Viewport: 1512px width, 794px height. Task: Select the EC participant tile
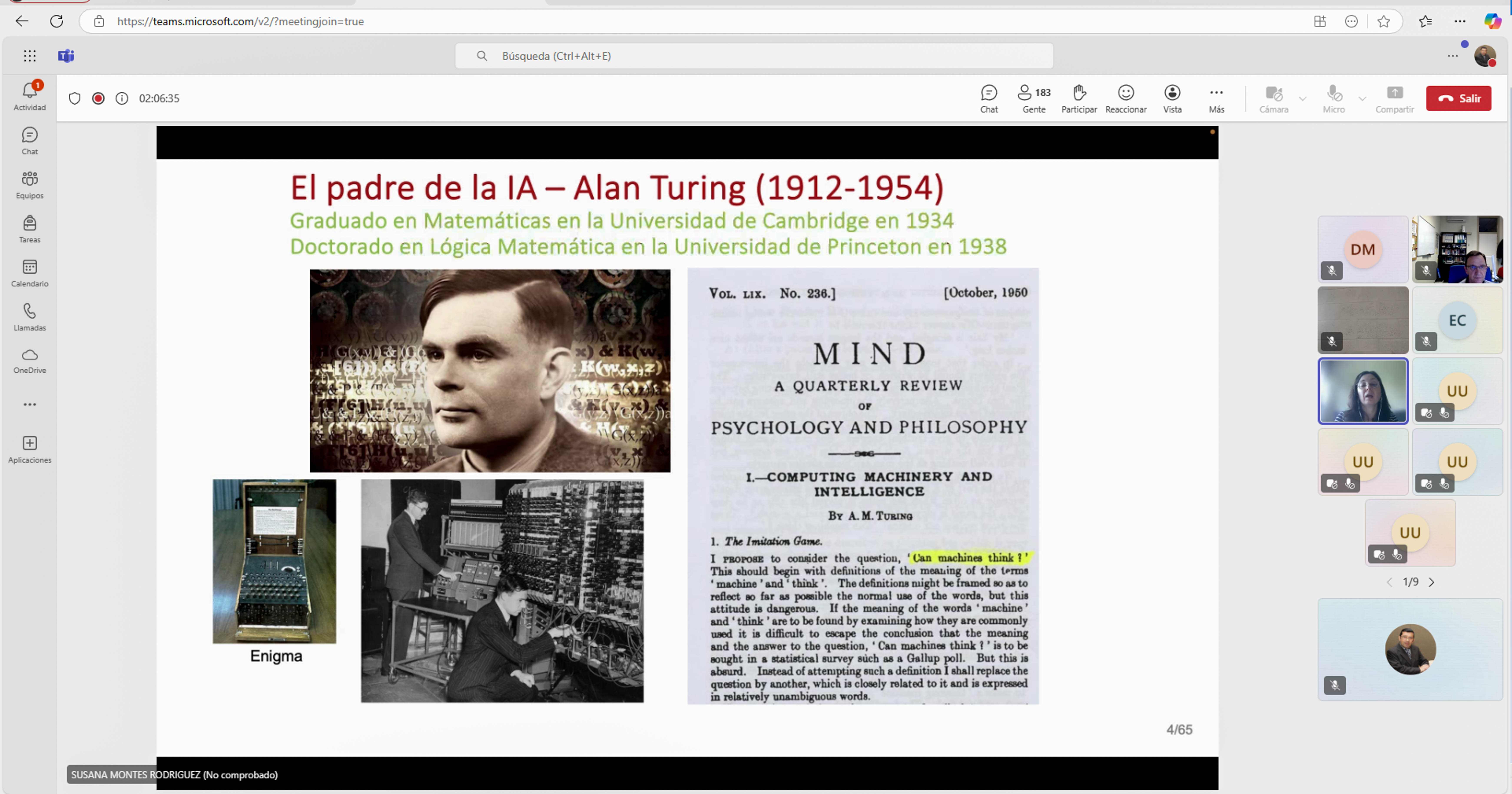click(1457, 320)
